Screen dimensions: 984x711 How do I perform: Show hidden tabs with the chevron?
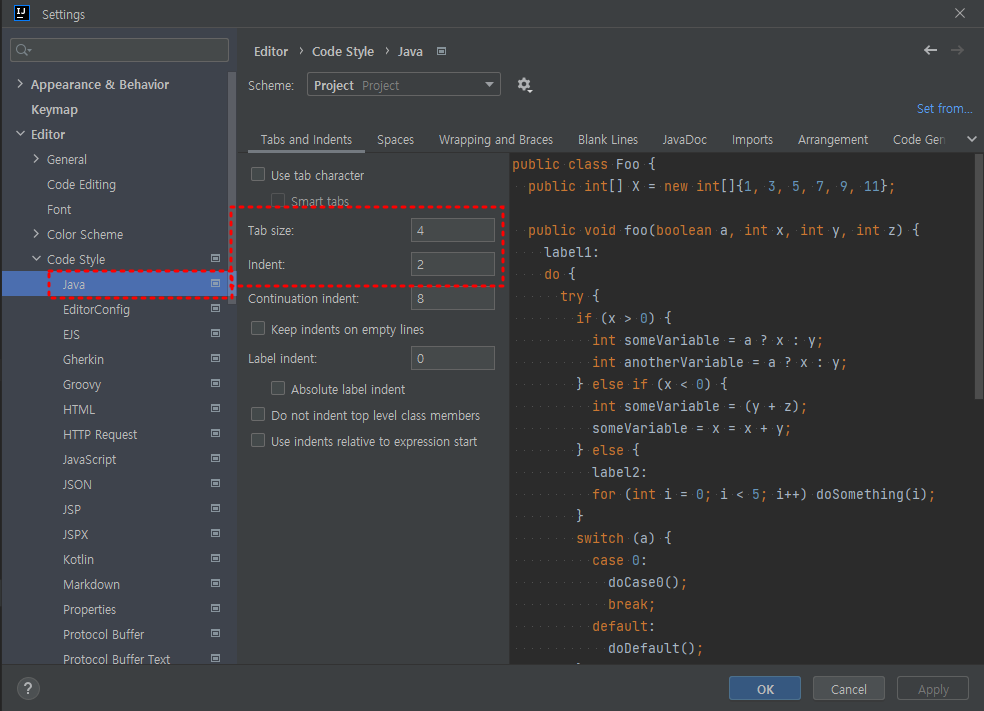click(971, 139)
